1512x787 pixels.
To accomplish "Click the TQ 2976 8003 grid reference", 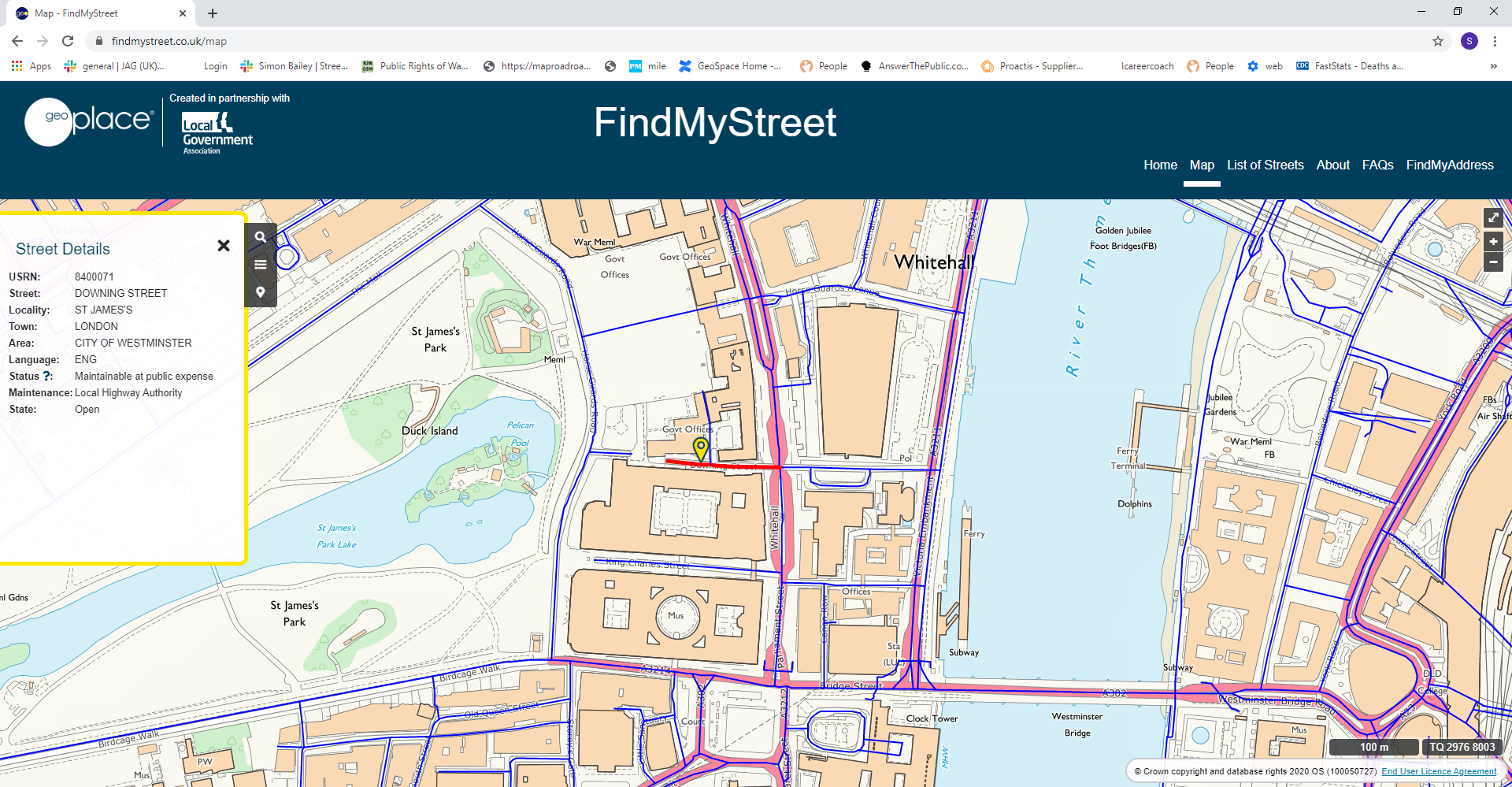I will [1462, 747].
